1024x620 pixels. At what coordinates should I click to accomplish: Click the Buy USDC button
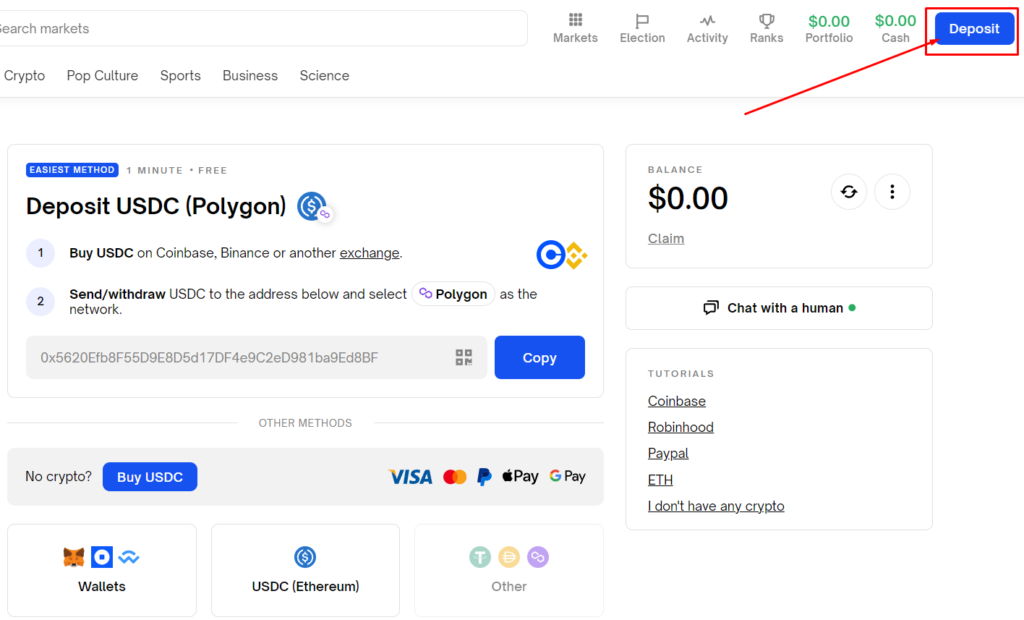point(150,477)
